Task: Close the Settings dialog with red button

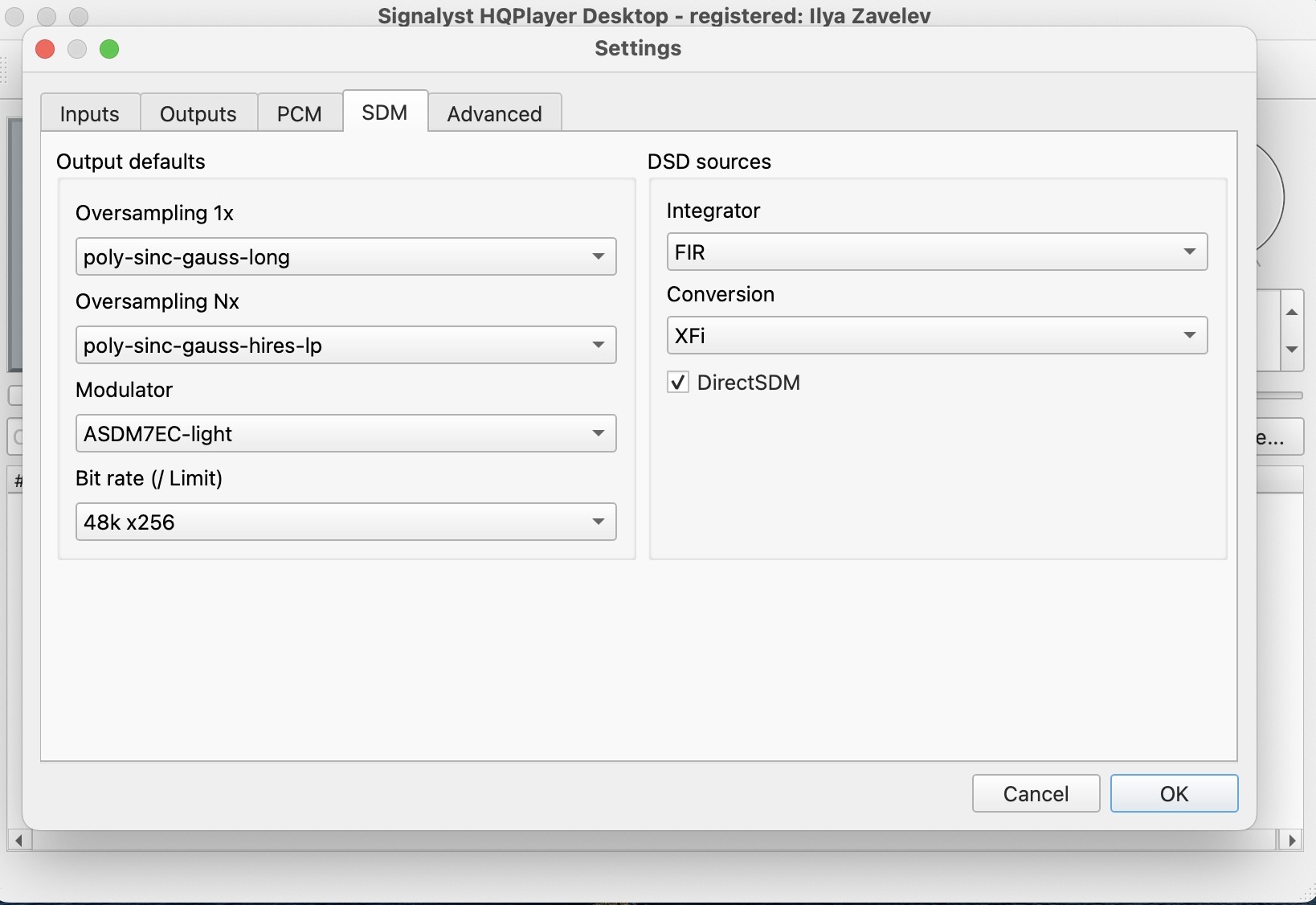Action: [x=45, y=49]
